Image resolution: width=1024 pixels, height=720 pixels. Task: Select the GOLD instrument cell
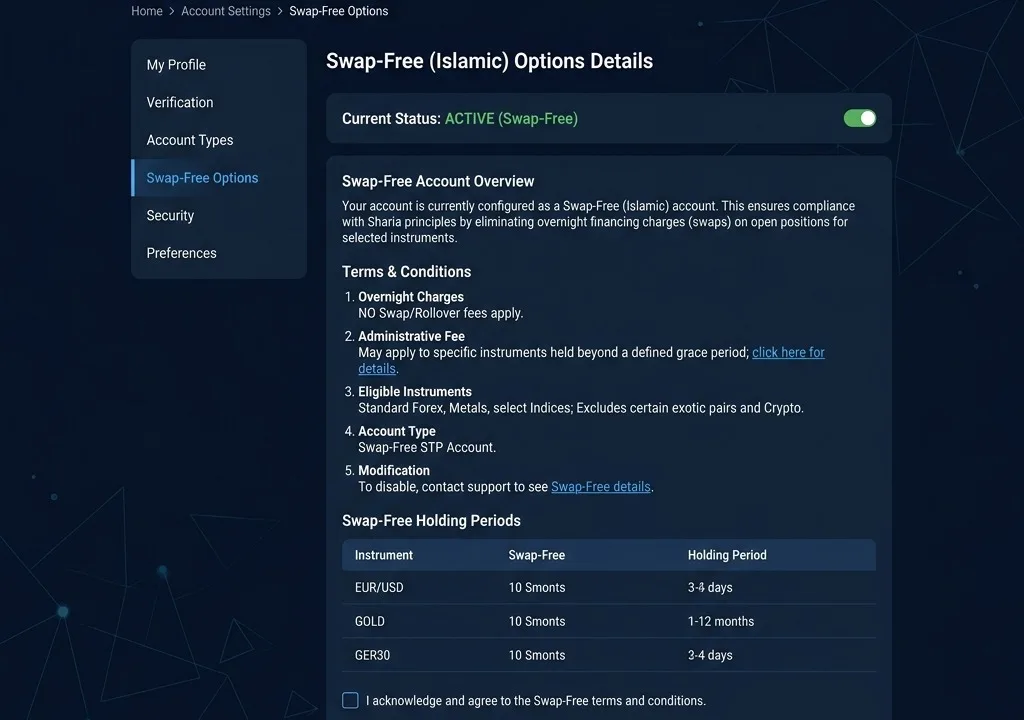tap(370, 621)
